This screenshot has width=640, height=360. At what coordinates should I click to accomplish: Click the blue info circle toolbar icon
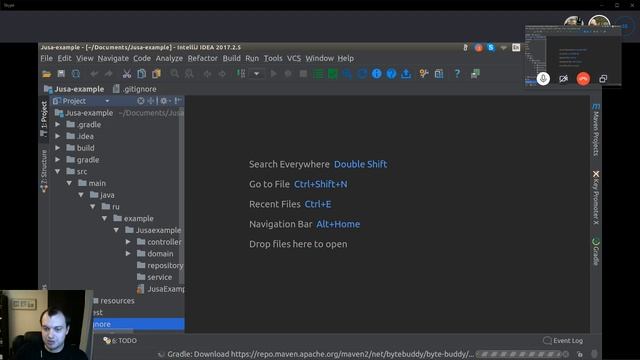[x=376, y=74]
